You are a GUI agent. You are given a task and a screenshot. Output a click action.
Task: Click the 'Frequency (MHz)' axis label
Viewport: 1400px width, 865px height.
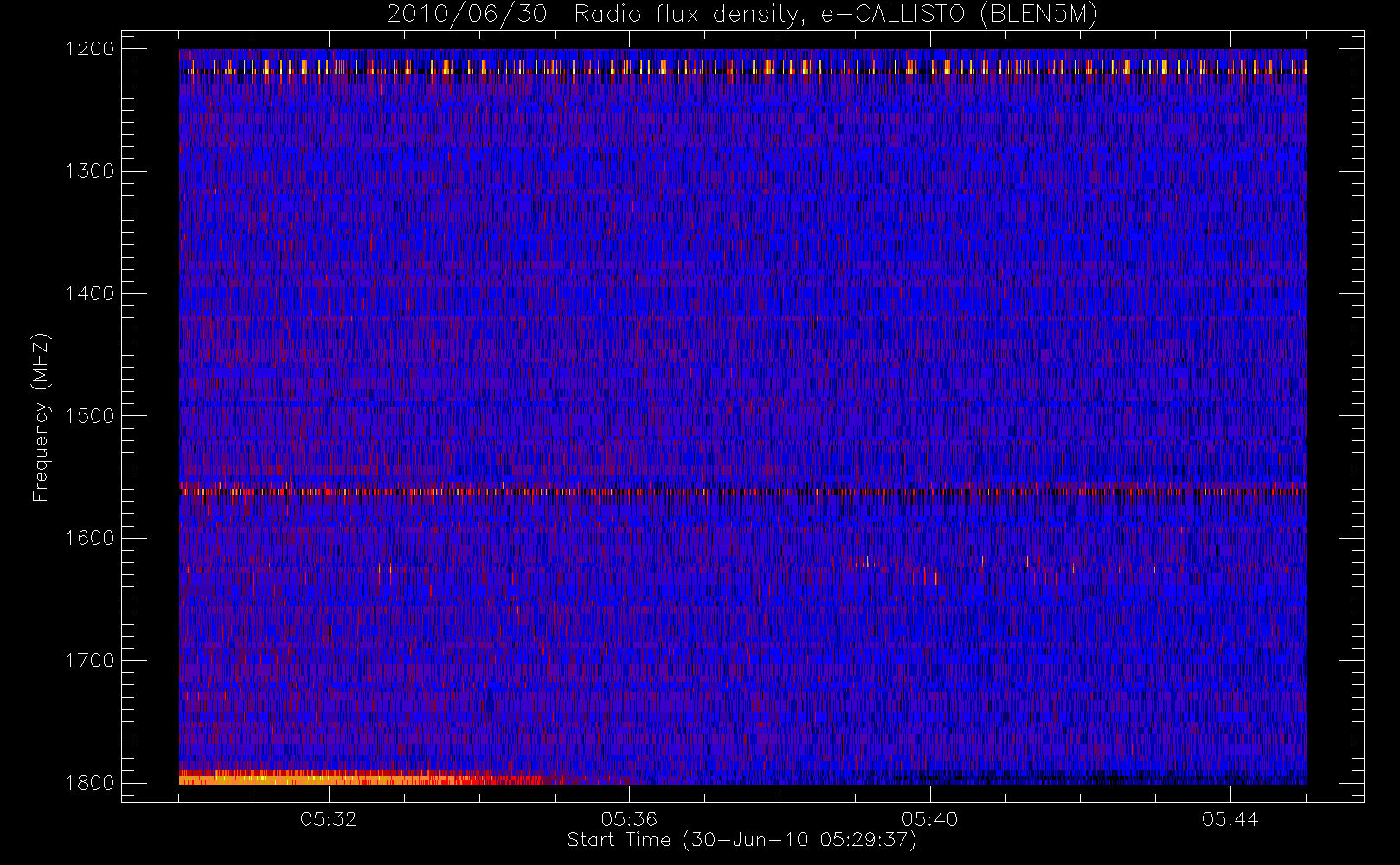point(41,417)
